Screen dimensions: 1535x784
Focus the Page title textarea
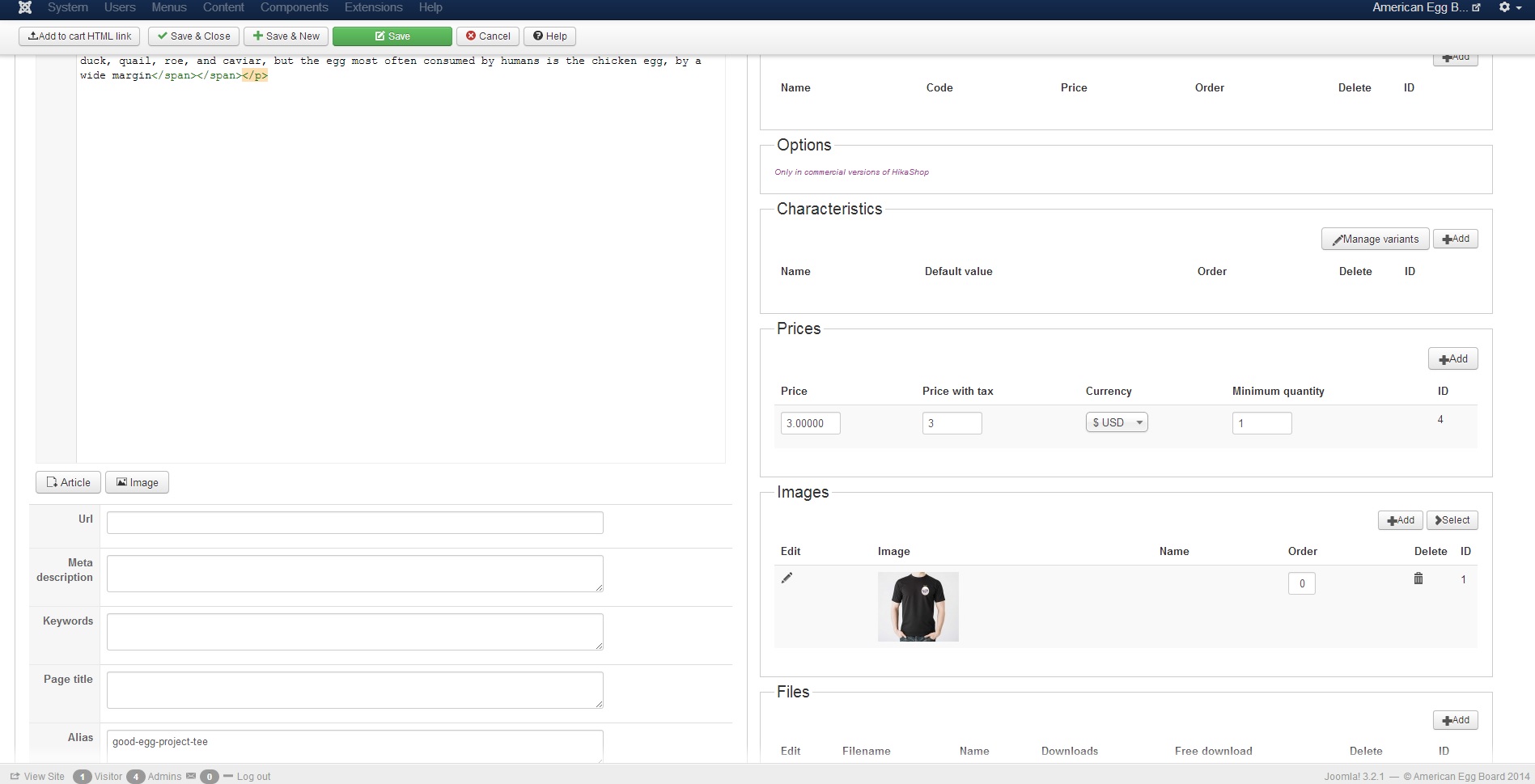355,690
